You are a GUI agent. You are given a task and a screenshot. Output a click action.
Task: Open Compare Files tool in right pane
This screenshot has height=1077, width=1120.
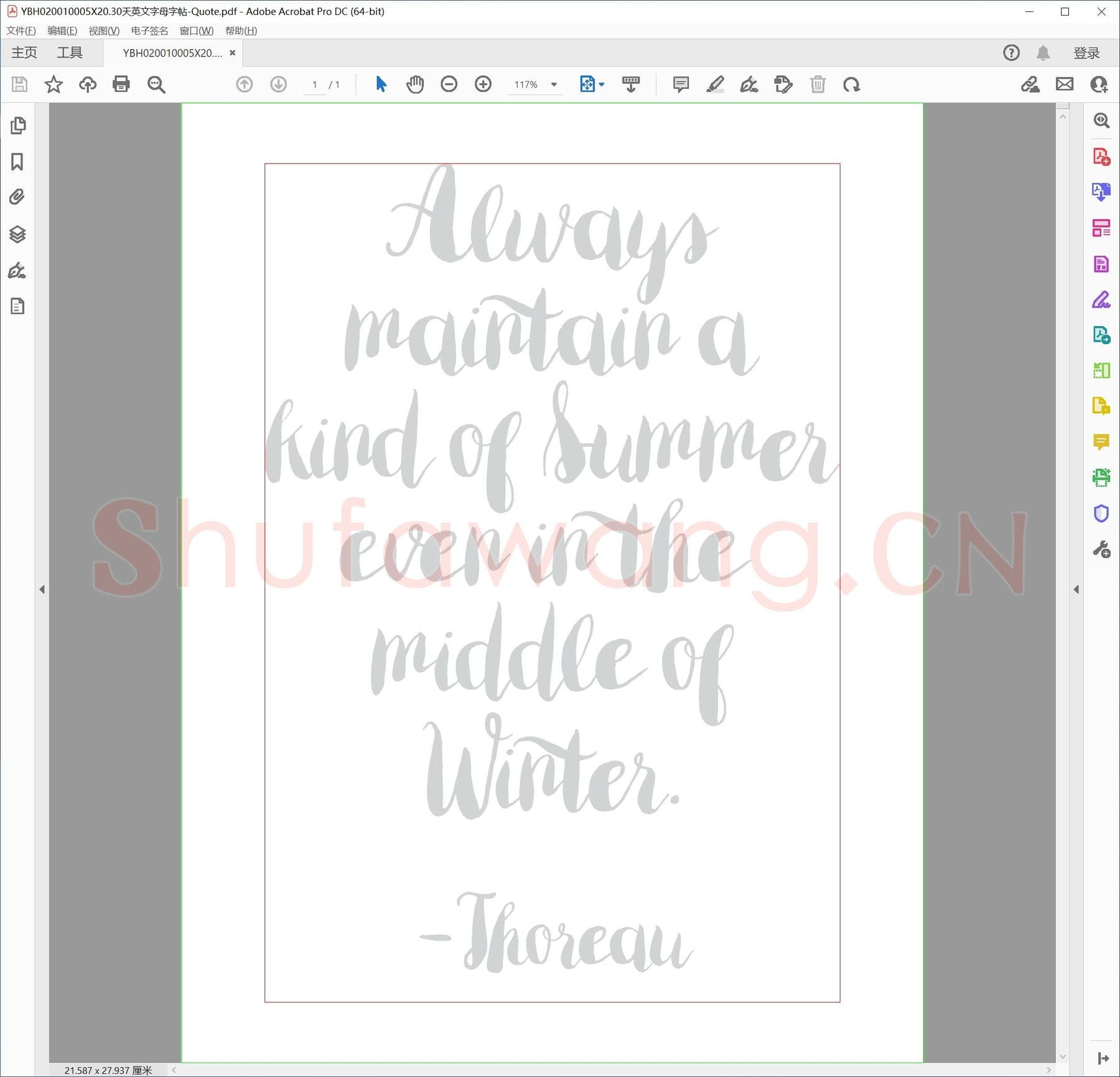pos(1101,371)
